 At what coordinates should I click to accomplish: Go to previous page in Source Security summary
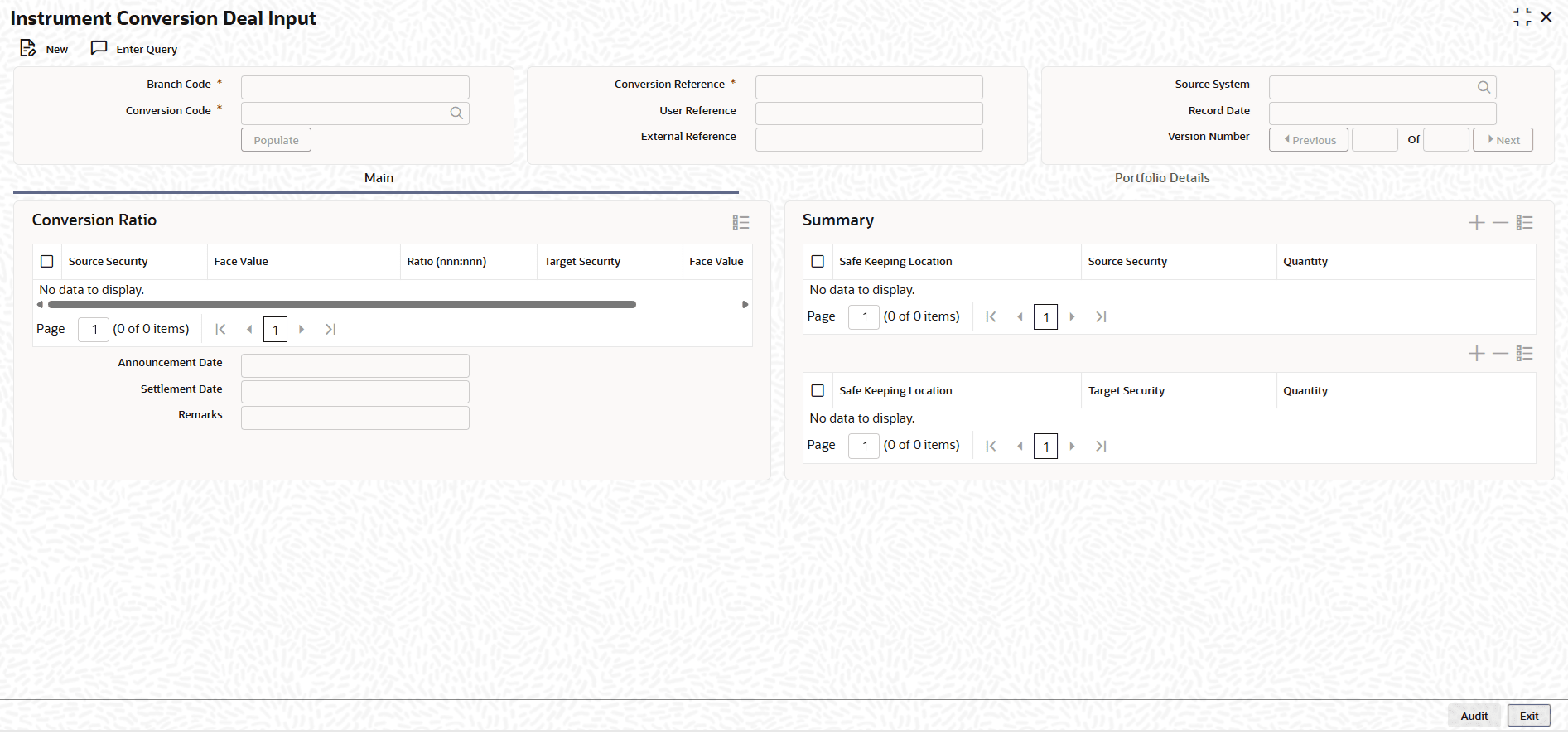[1020, 317]
